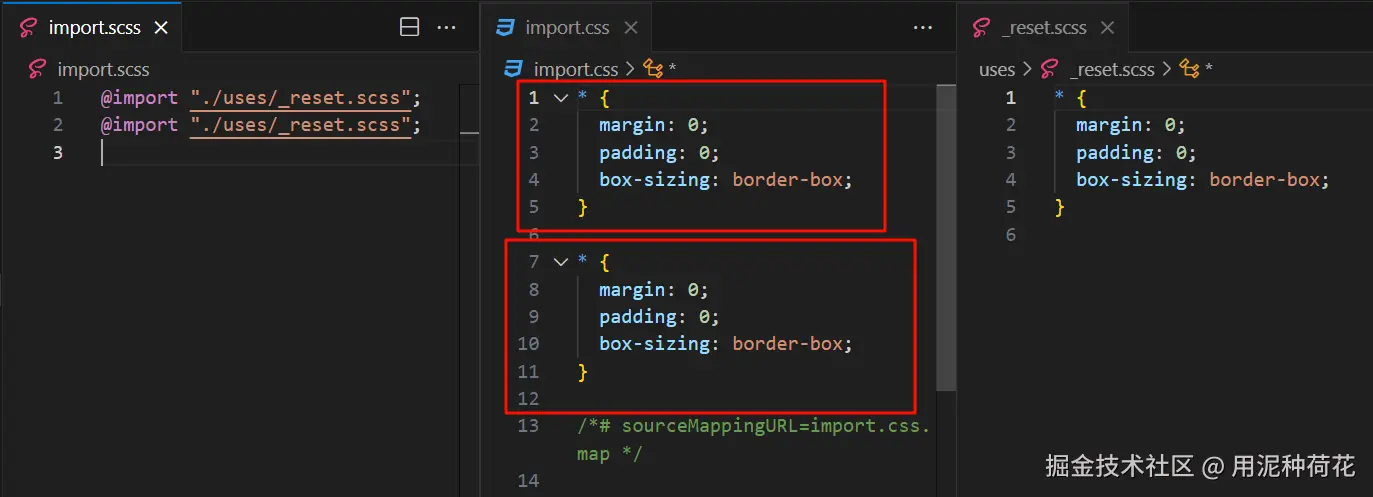The height and width of the screenshot is (497, 1373).
Task: Click closing brace on line 11 of import.css
Action: click(x=583, y=372)
